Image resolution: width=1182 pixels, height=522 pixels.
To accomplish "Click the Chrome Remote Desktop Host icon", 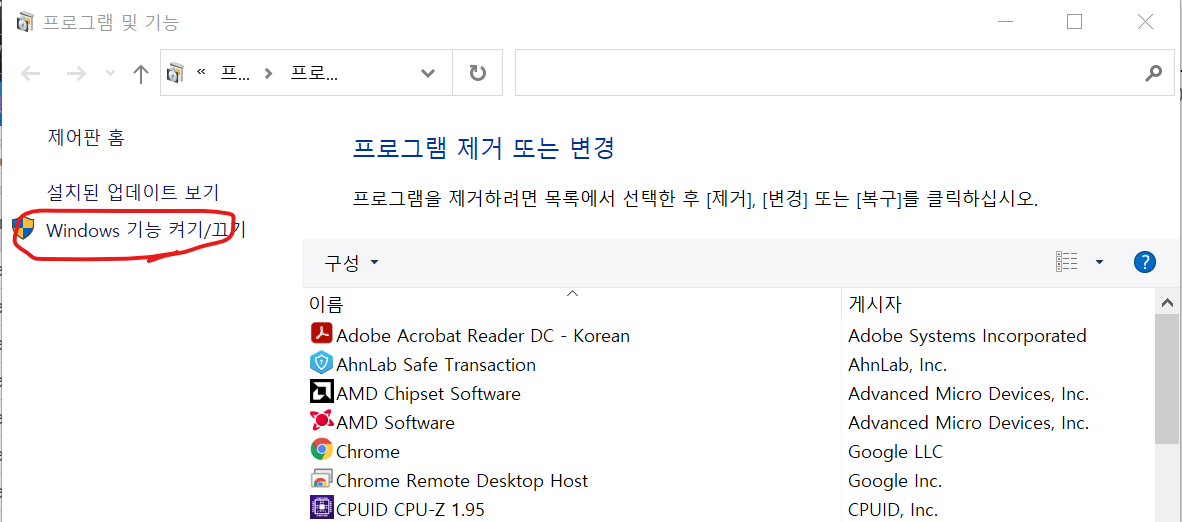I will point(322,479).
